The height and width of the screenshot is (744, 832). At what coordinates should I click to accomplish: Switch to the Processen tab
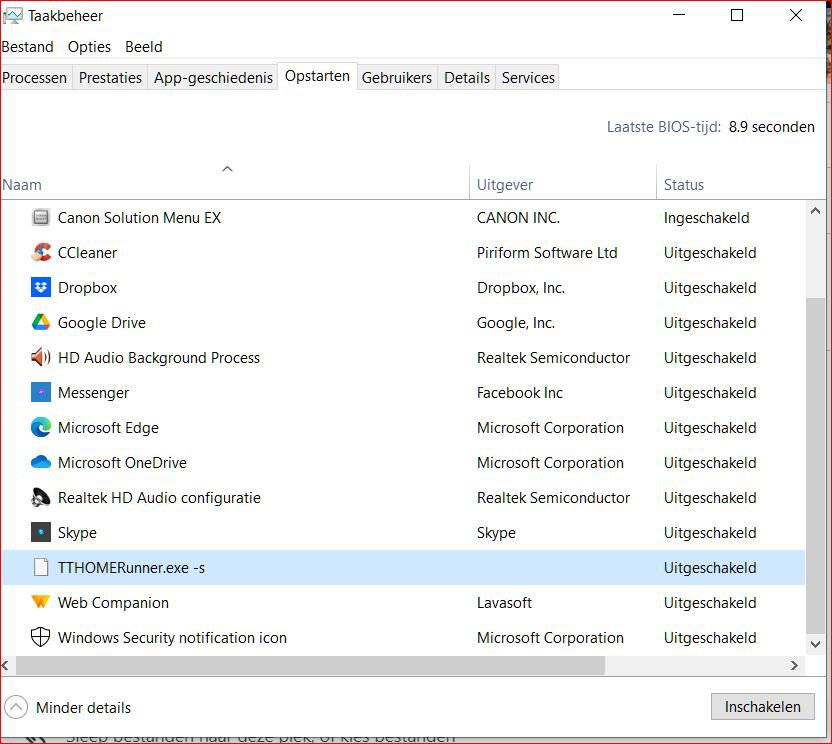[x=35, y=77]
